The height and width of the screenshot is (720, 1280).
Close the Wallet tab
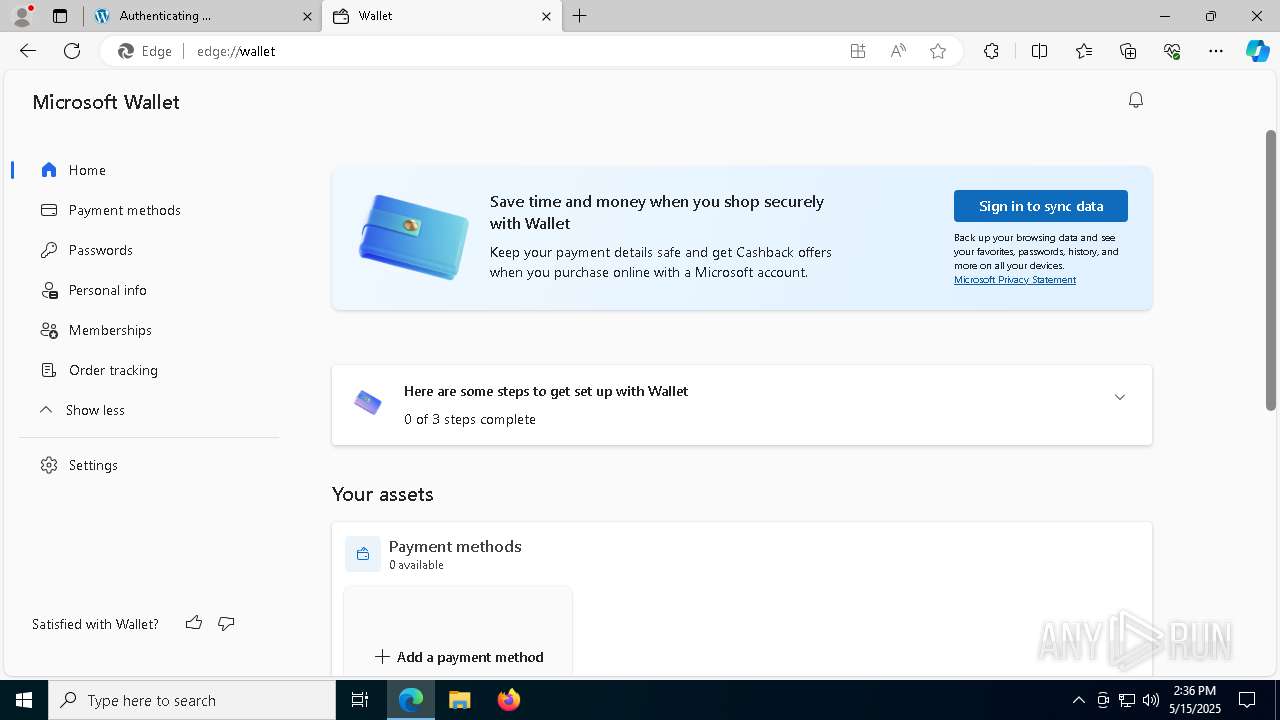coord(546,16)
